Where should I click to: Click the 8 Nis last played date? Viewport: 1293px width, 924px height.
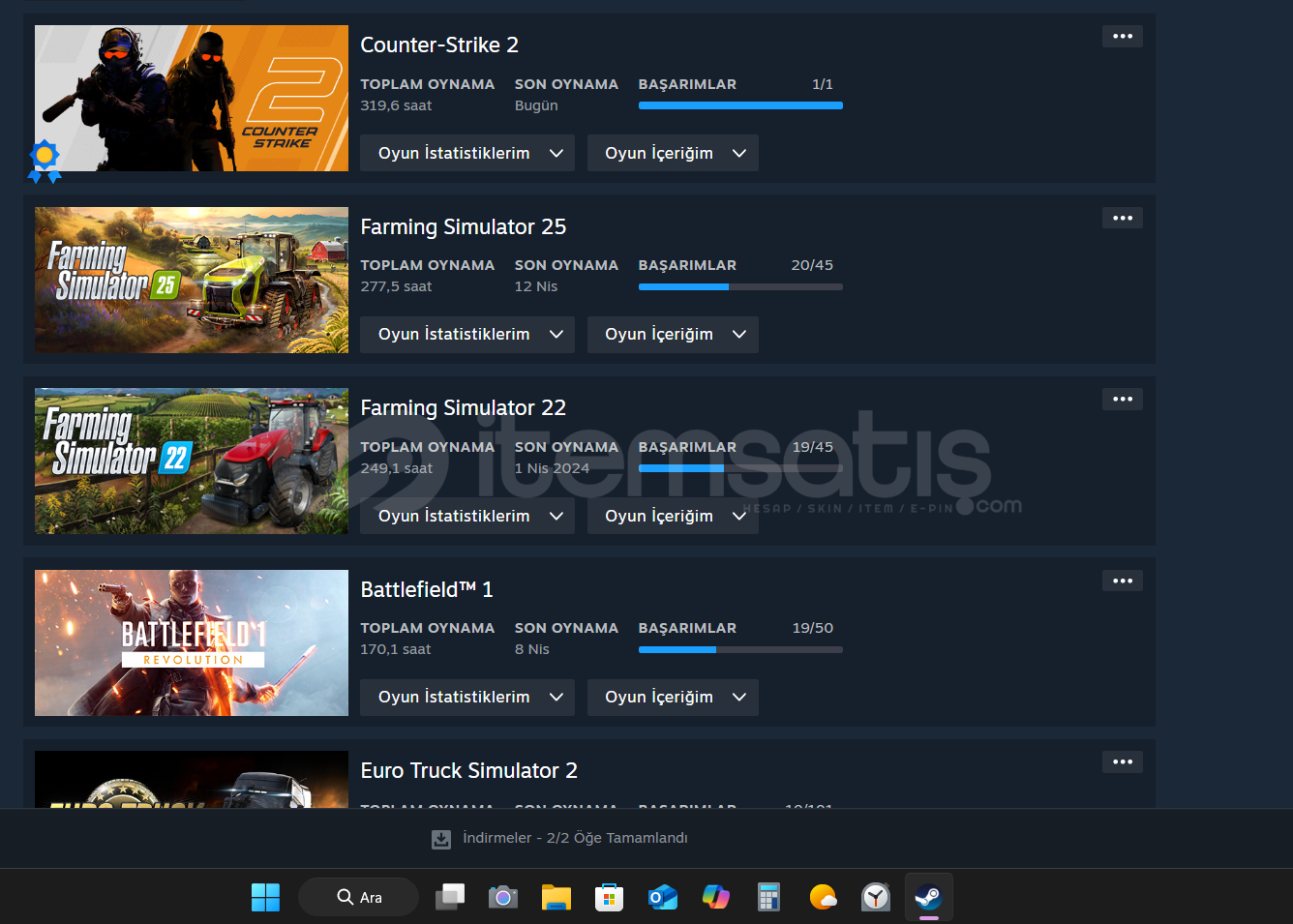(x=532, y=649)
